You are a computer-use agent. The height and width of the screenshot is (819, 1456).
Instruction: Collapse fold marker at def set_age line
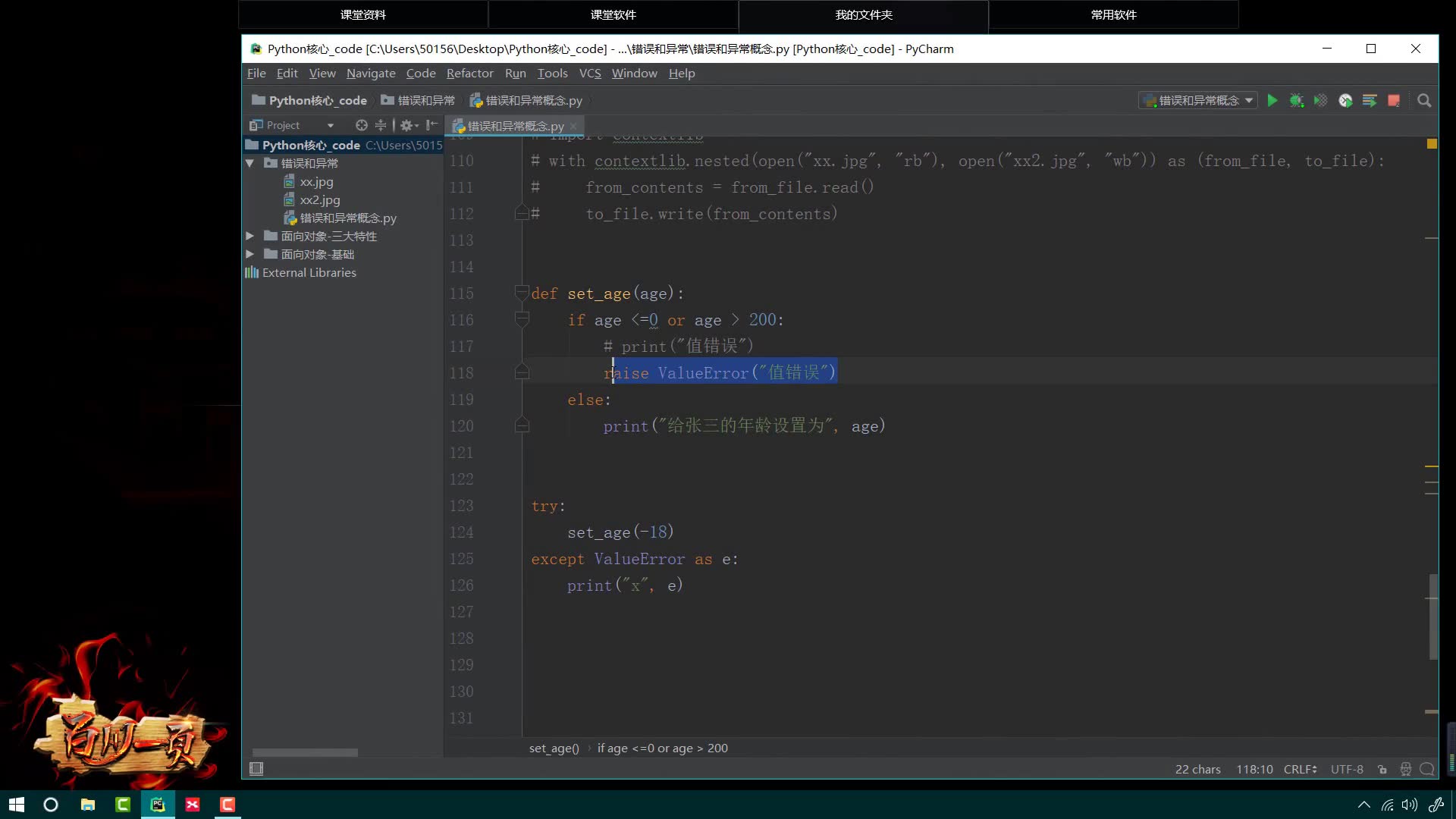[x=522, y=292]
